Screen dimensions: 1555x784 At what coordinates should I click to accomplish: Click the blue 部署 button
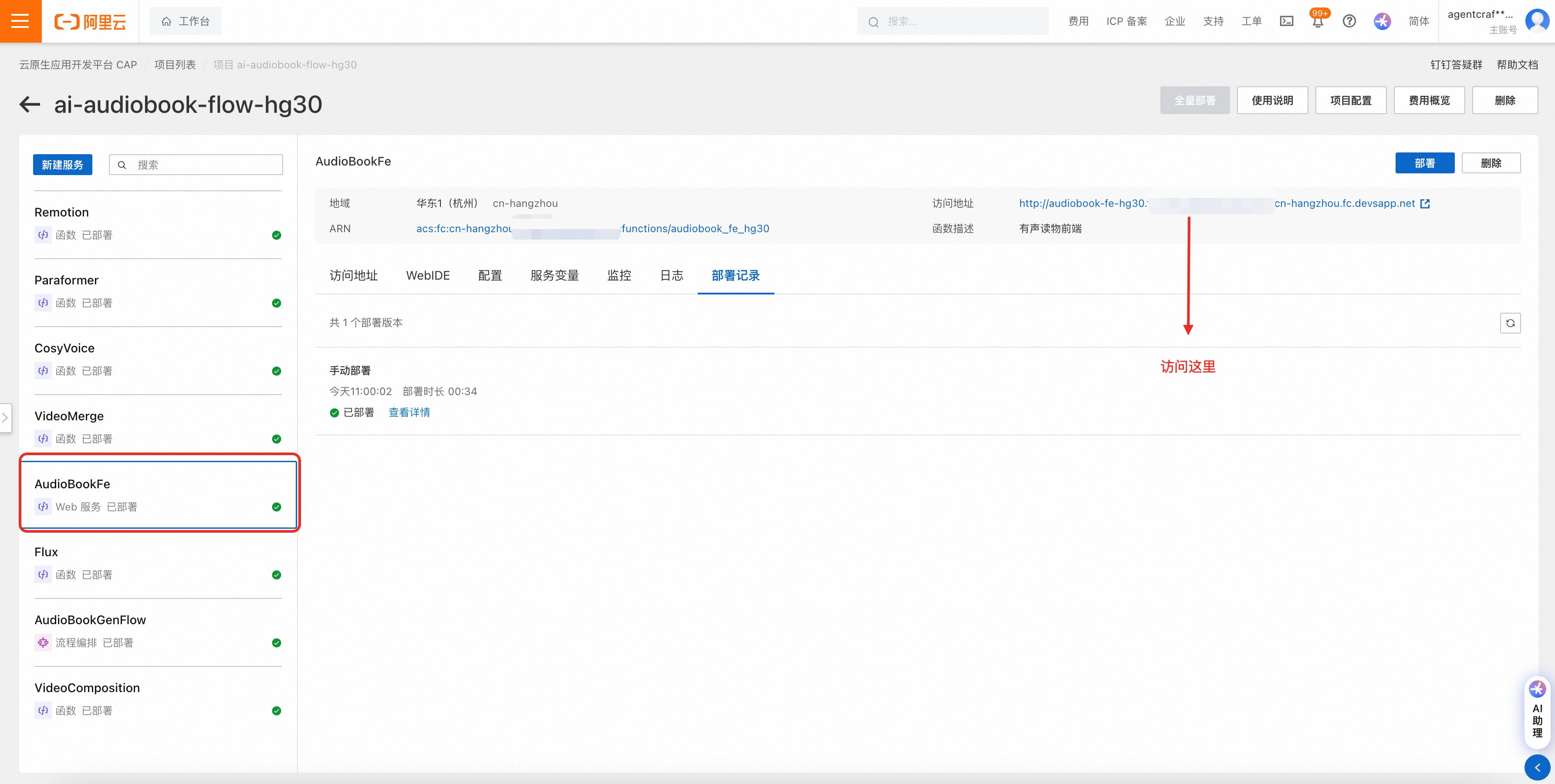1425,163
